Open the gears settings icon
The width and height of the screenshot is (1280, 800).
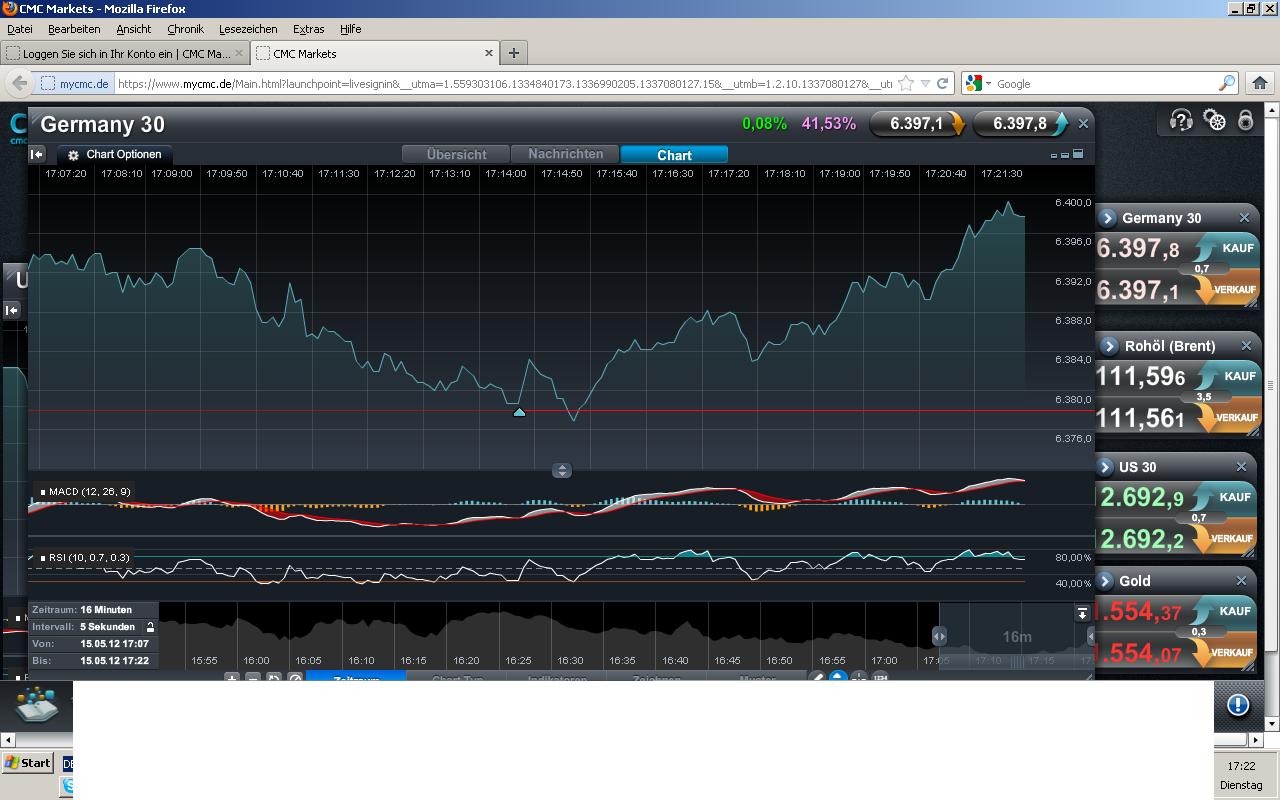point(1215,121)
